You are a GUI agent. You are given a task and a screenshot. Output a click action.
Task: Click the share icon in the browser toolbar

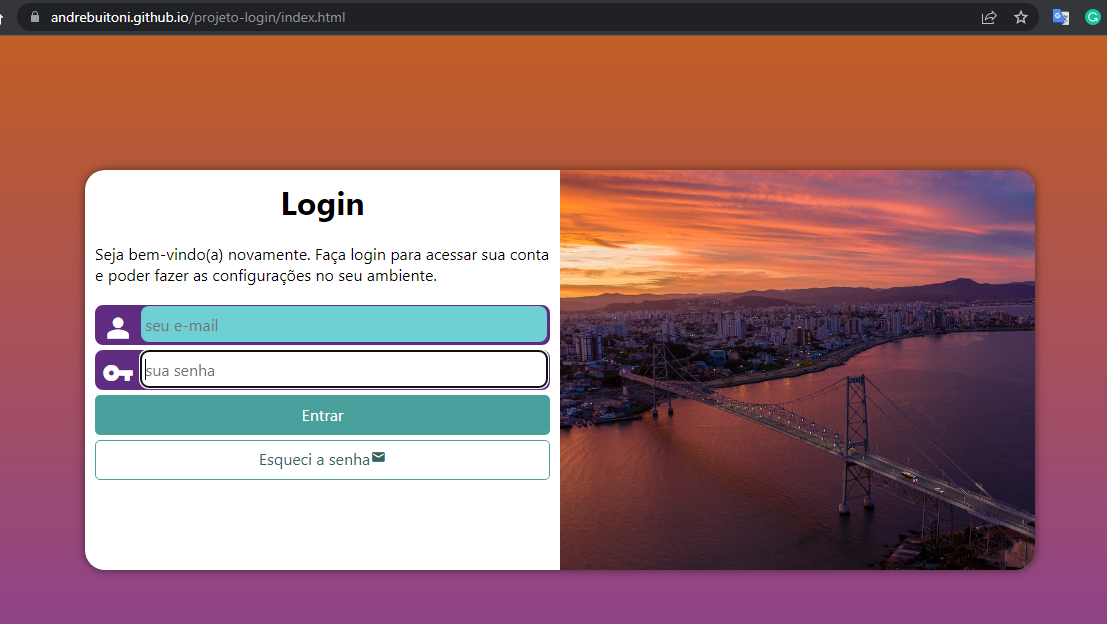pos(989,17)
